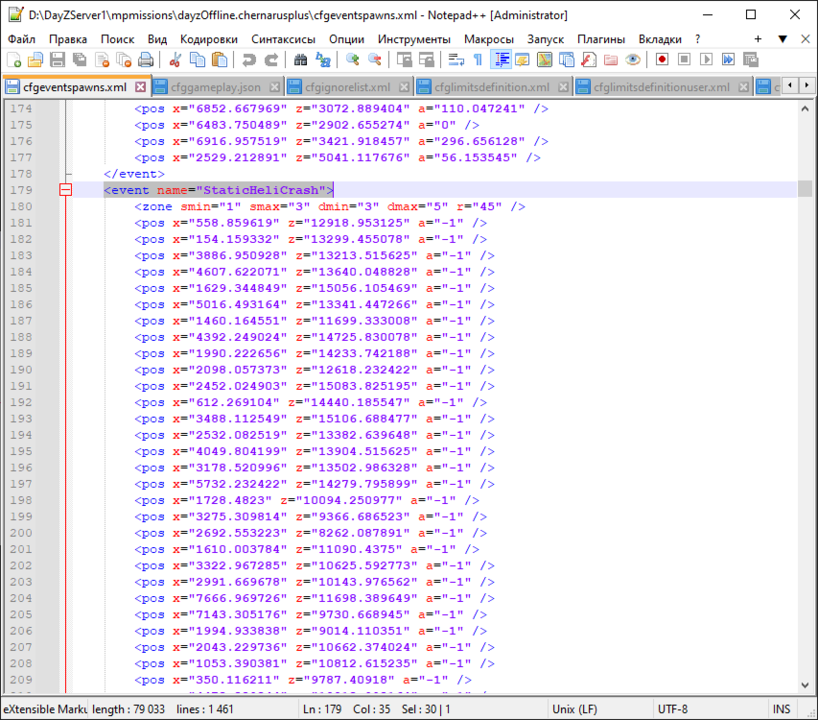Toggle synchronized horizontal scrolling
The height and width of the screenshot is (720, 818).
click(x=426, y=60)
